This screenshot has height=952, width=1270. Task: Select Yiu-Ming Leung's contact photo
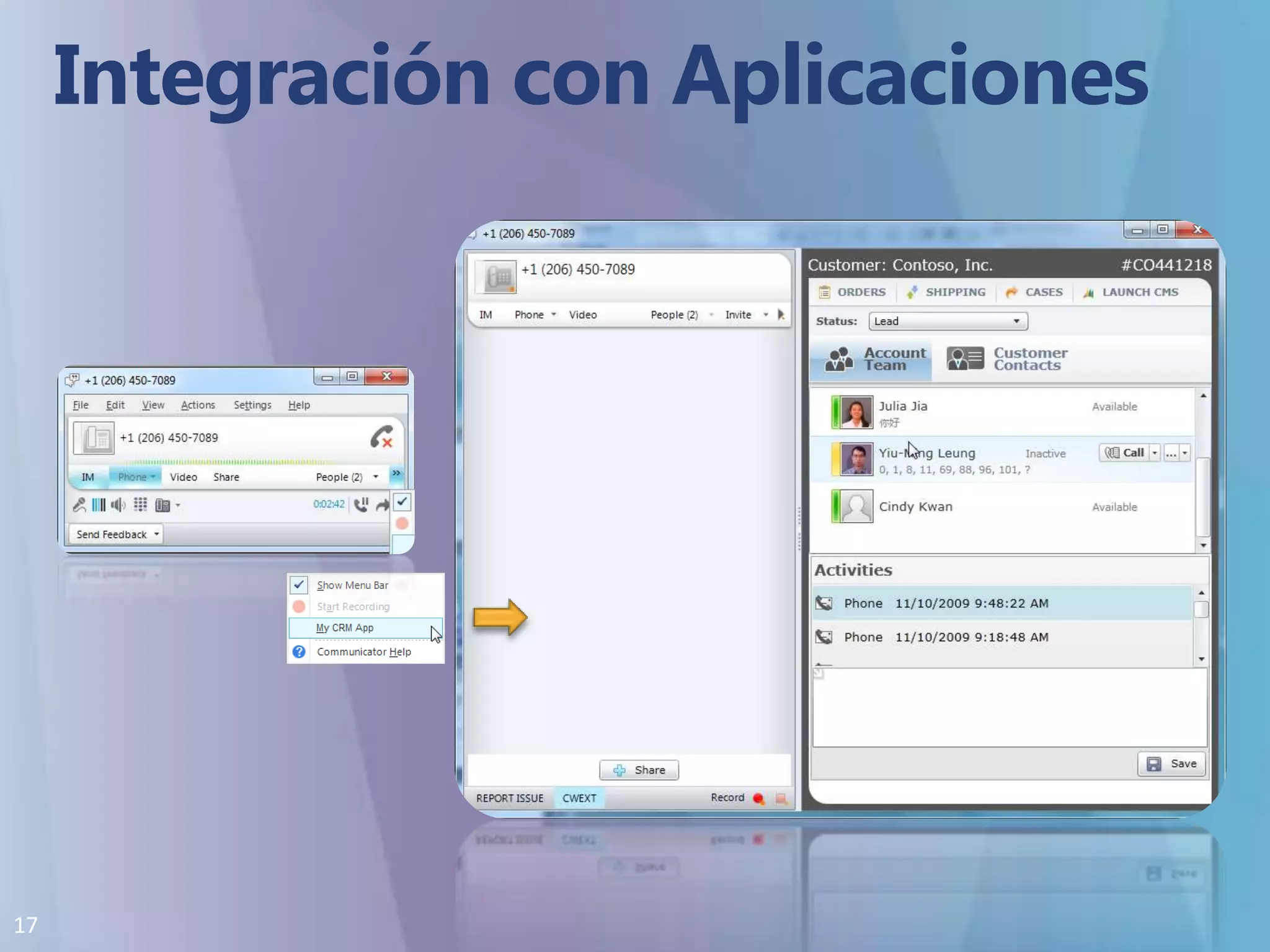tap(856, 459)
